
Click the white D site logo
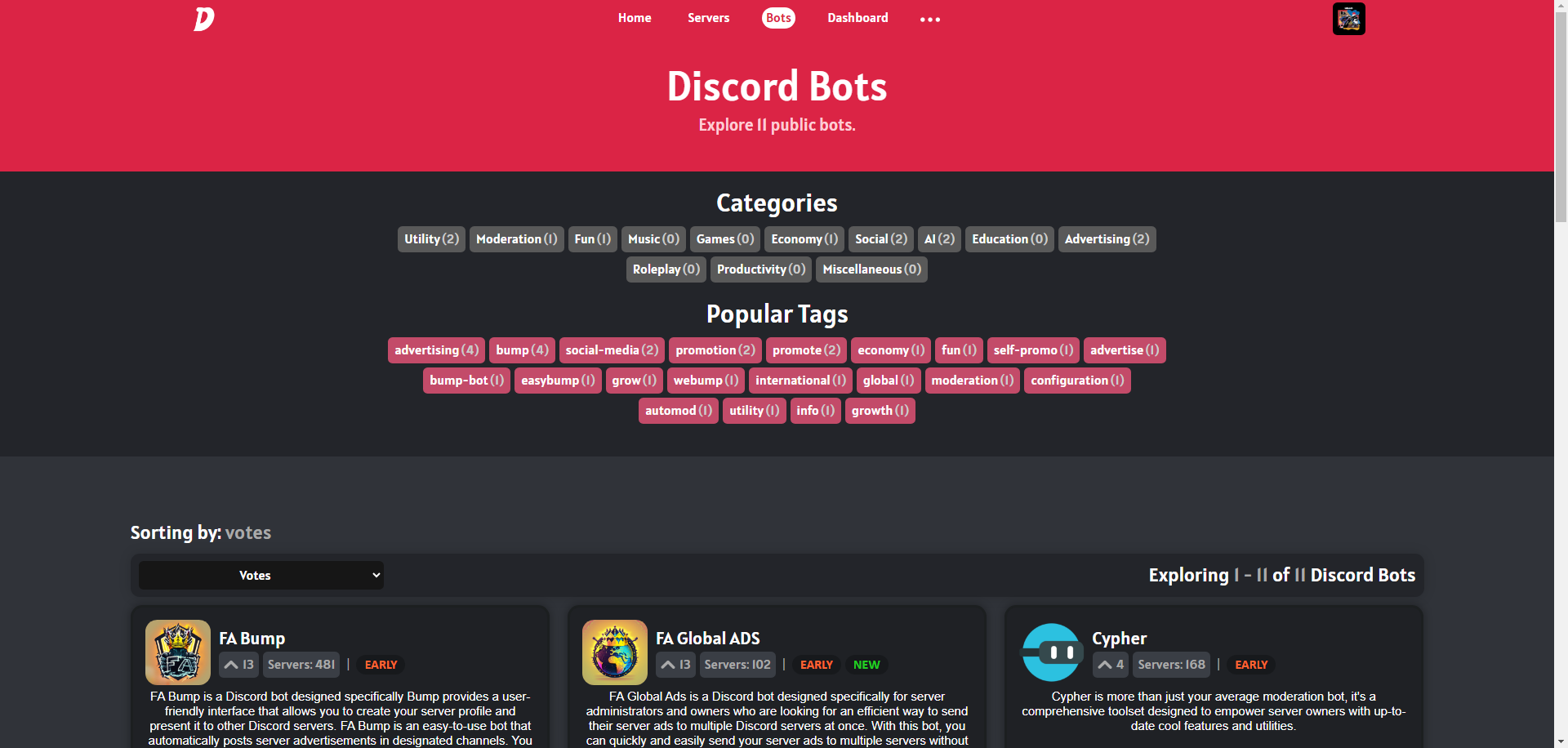point(204,18)
